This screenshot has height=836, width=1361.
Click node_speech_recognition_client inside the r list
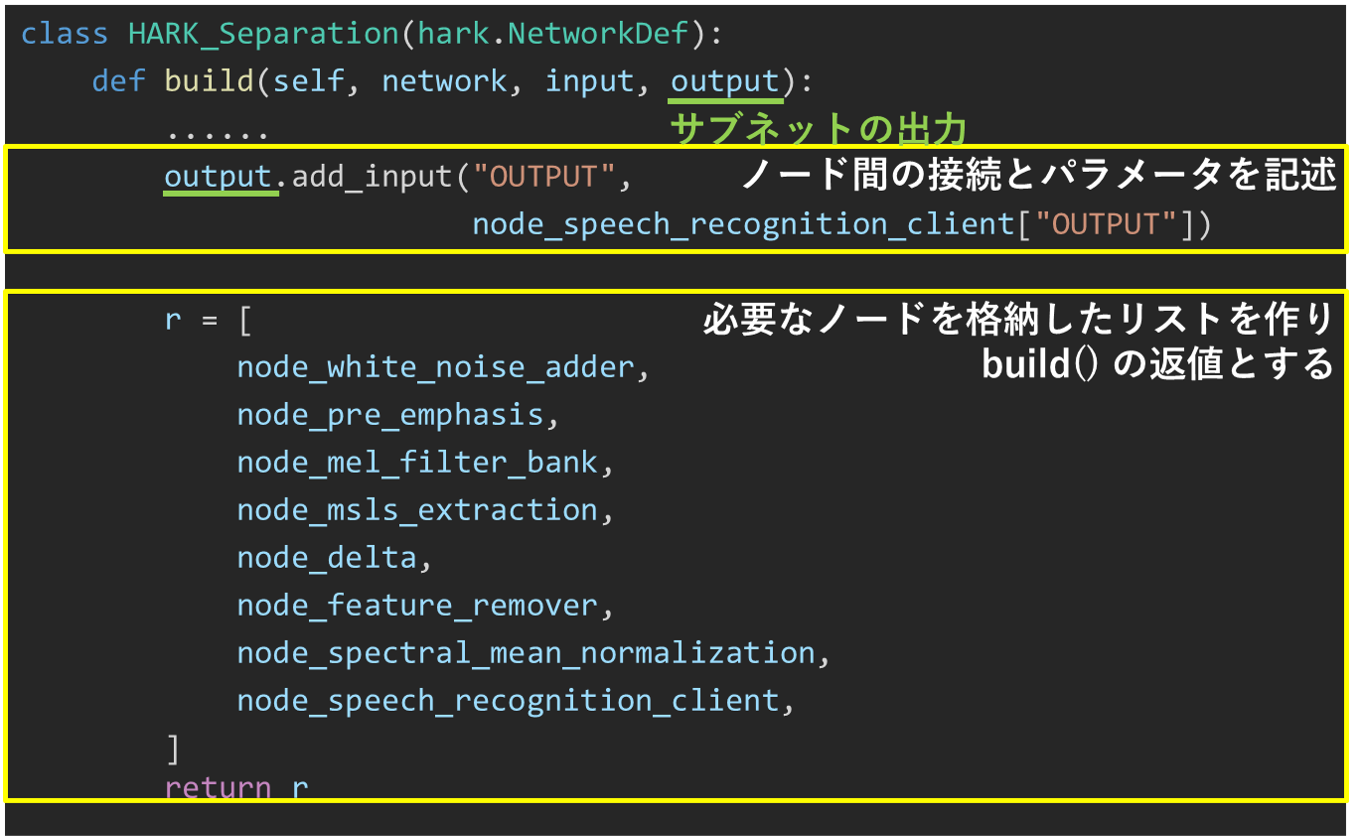point(508,701)
